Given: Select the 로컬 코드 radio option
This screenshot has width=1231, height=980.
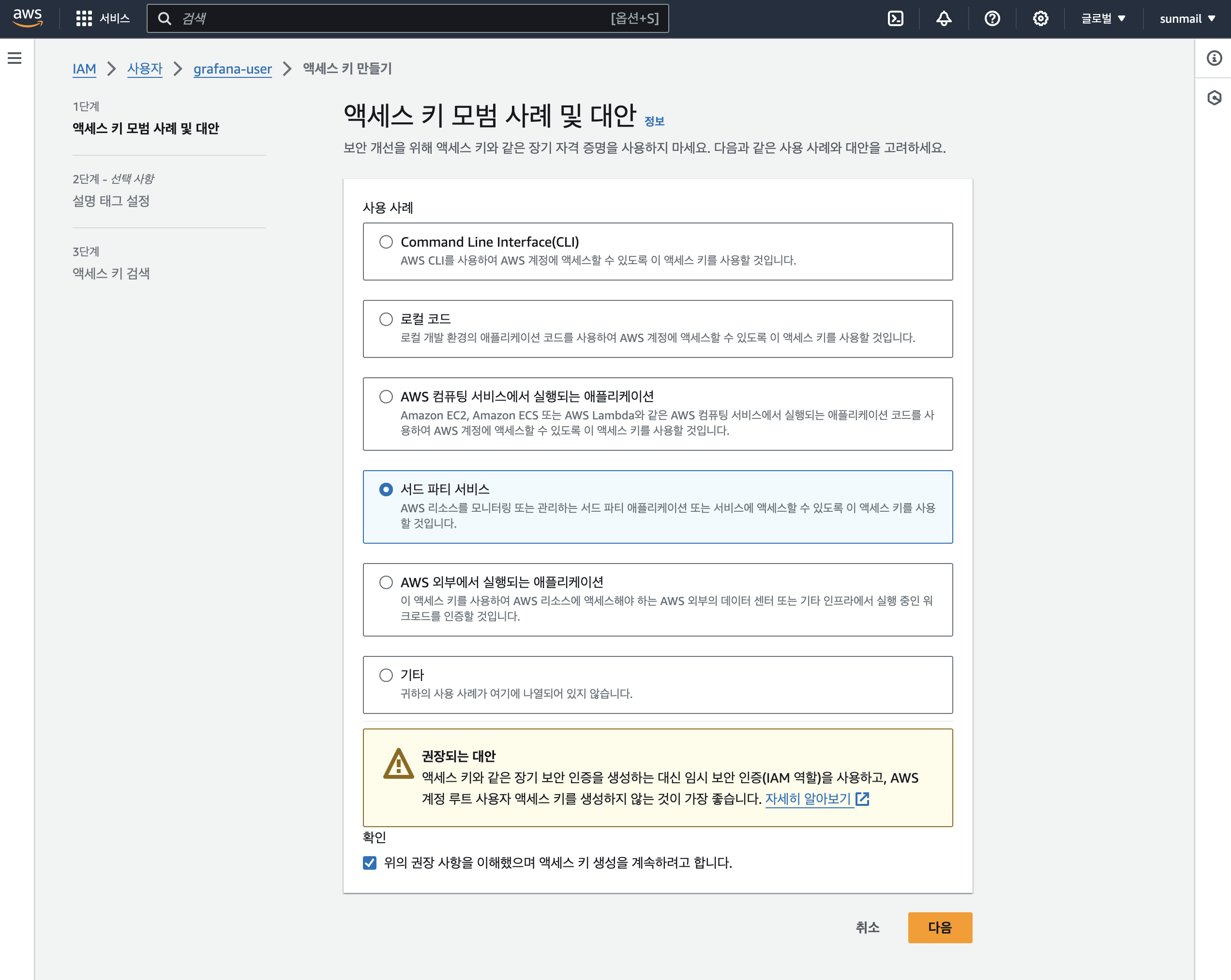Looking at the screenshot, I should [x=386, y=319].
